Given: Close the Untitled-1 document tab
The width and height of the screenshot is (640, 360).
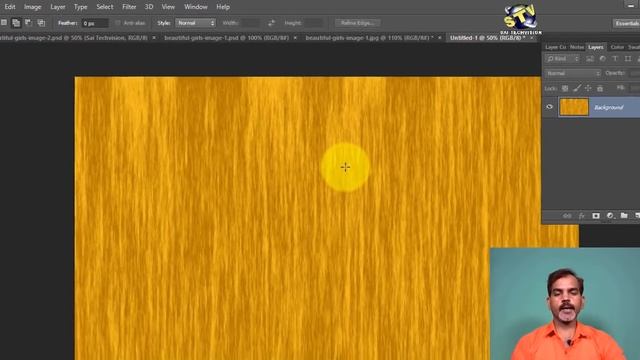Looking at the screenshot, I should pyautogui.click(x=532, y=38).
